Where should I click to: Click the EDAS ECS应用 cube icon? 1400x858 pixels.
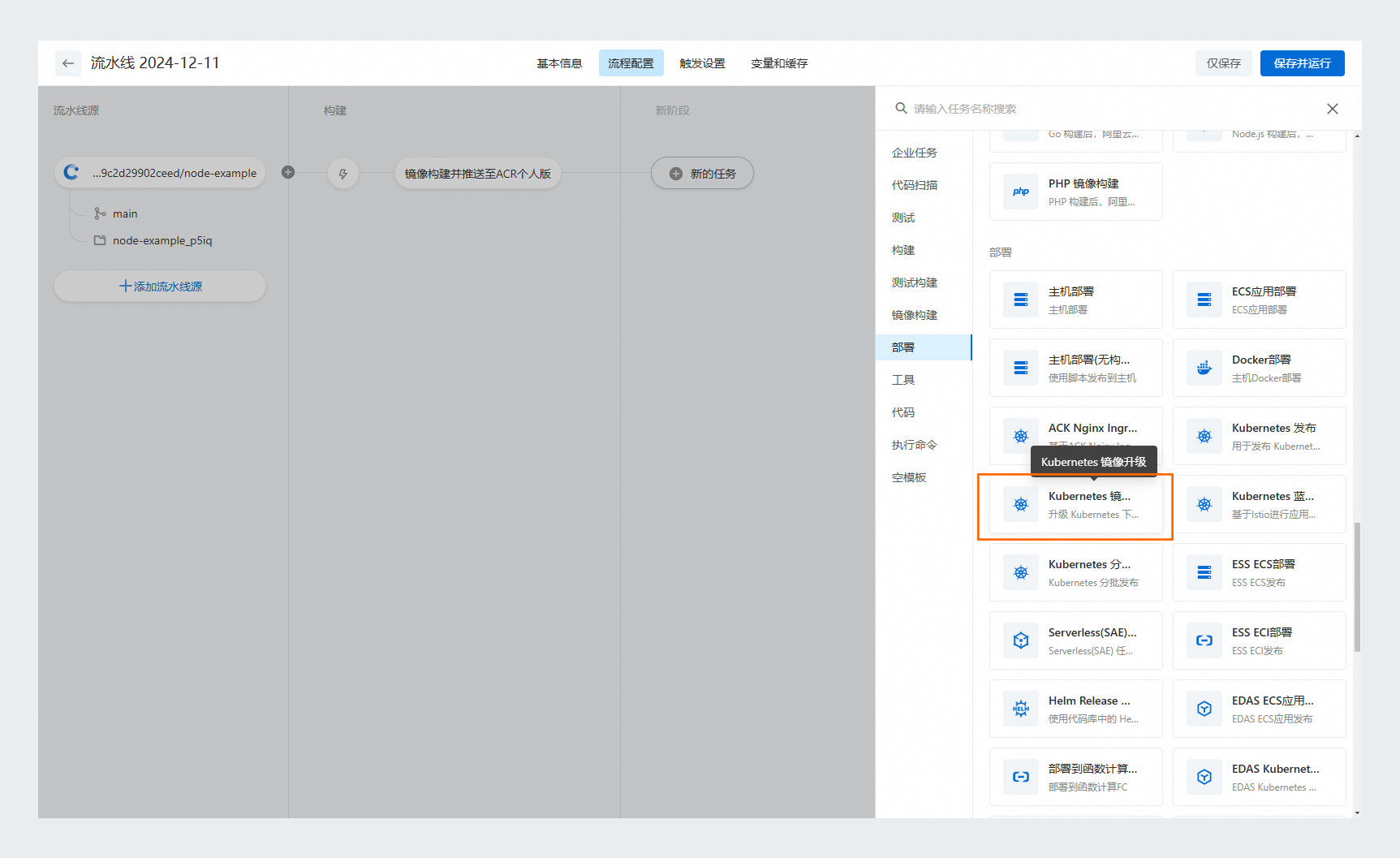pos(1204,709)
